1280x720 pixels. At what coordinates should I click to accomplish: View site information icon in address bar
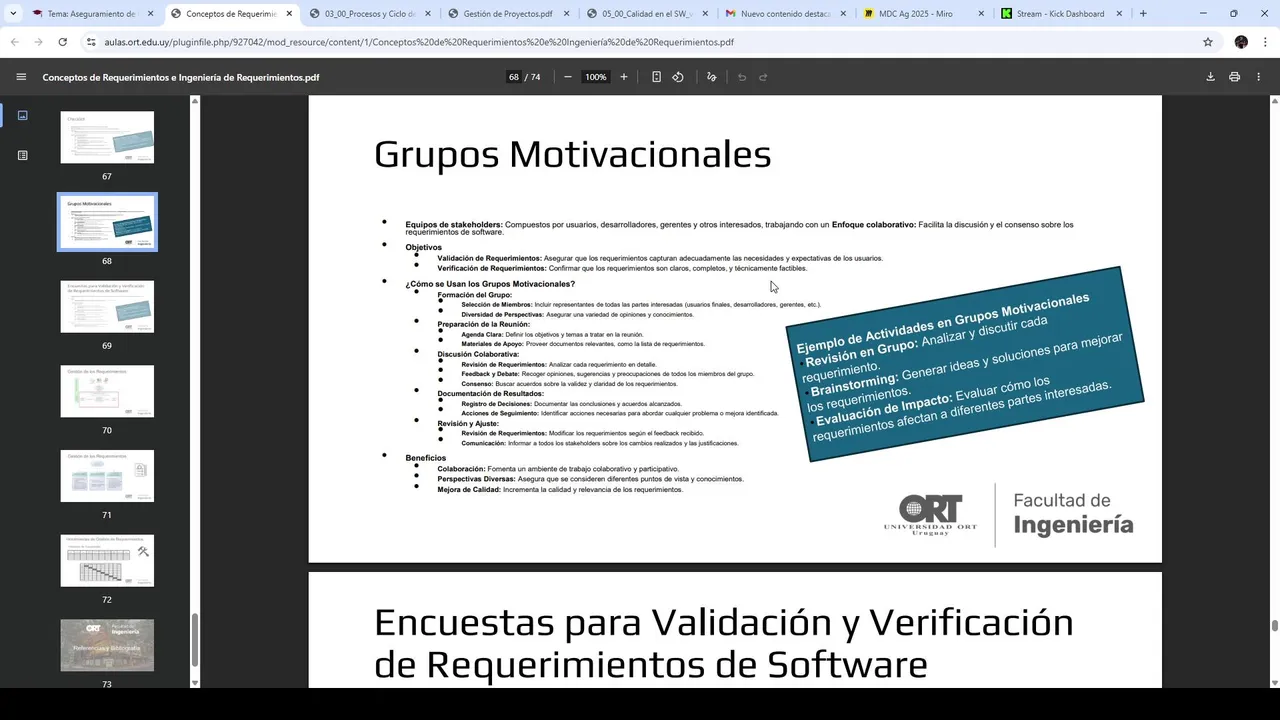pos(91,42)
